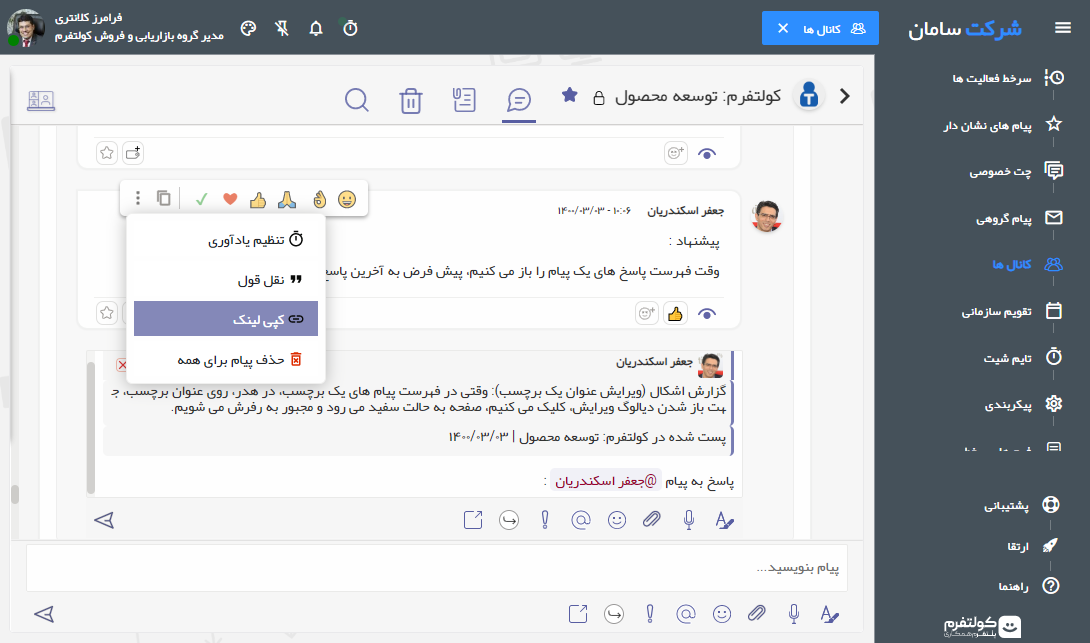1090x643 pixels.
Task: Click the pin-off icon in header
Action: point(282,29)
